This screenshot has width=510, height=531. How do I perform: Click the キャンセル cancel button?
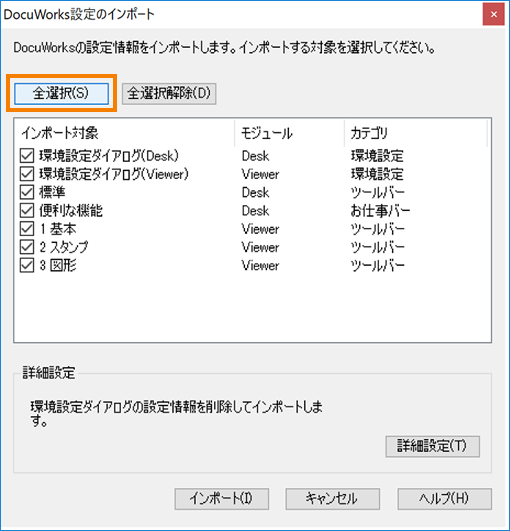332,499
